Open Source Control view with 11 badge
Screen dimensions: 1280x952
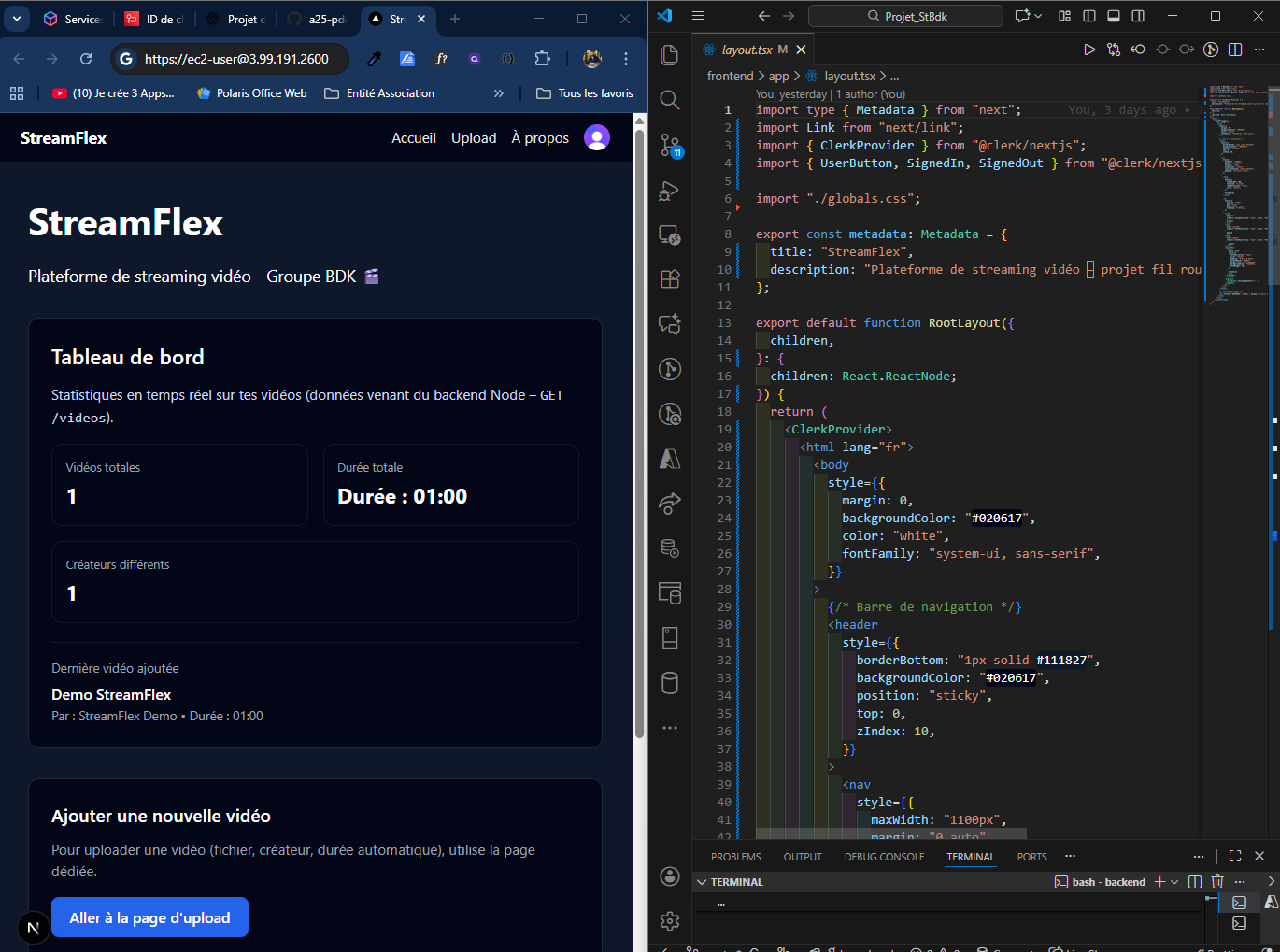(670, 145)
